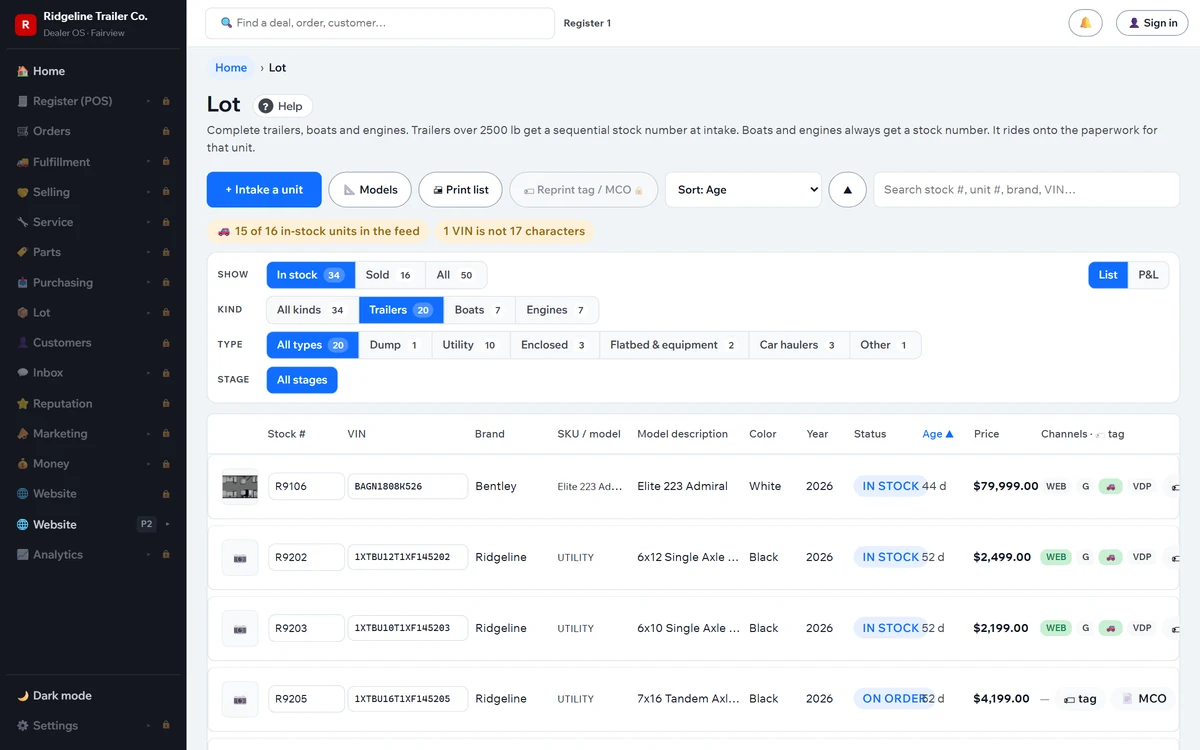This screenshot has width=1200, height=750.
Task: Toggle WEB channel for the R9202 row
Action: click(1056, 557)
